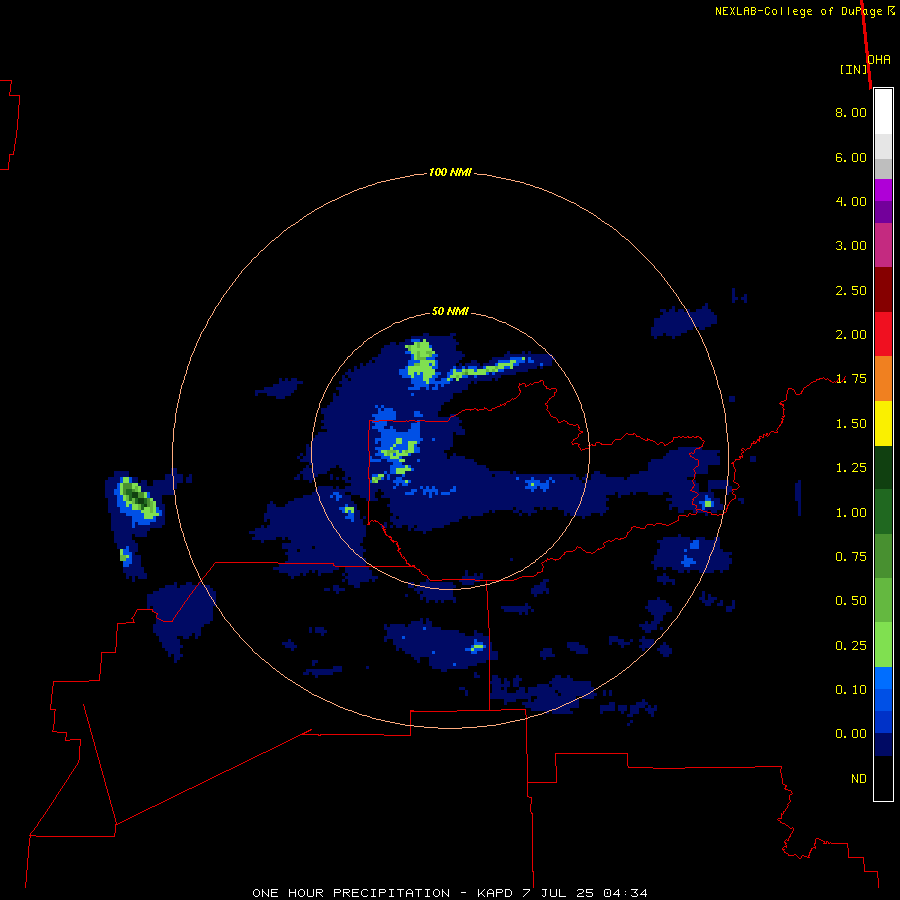Click the dark red legend swatch
The width and height of the screenshot is (900, 900).
pyautogui.click(x=883, y=290)
